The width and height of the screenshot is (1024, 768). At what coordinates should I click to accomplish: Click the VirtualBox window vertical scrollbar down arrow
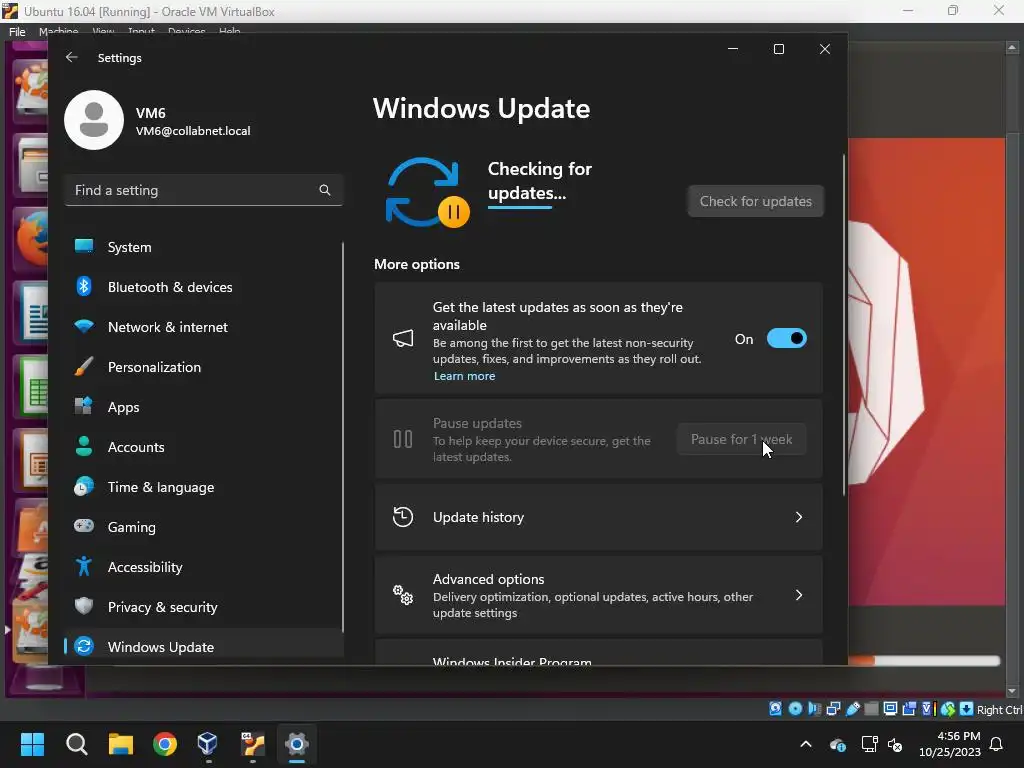pos(1012,691)
